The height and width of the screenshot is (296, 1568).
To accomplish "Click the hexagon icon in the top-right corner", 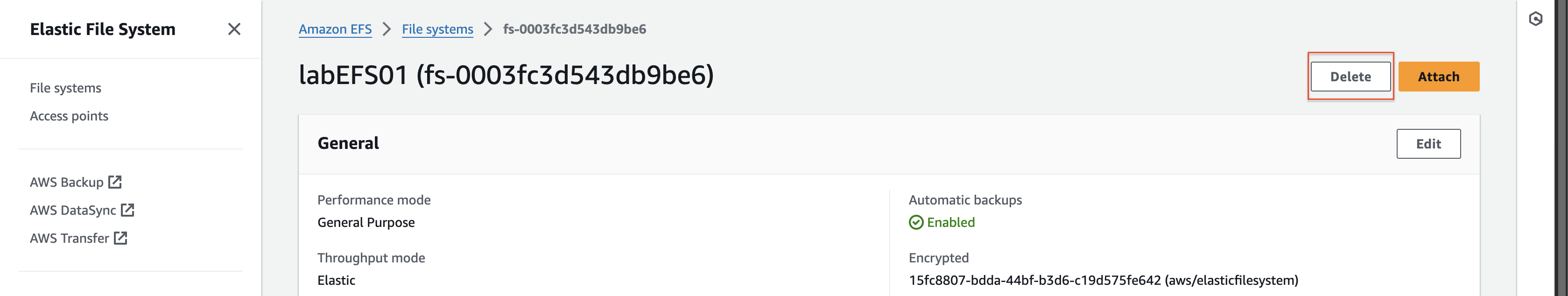I will [x=1535, y=19].
